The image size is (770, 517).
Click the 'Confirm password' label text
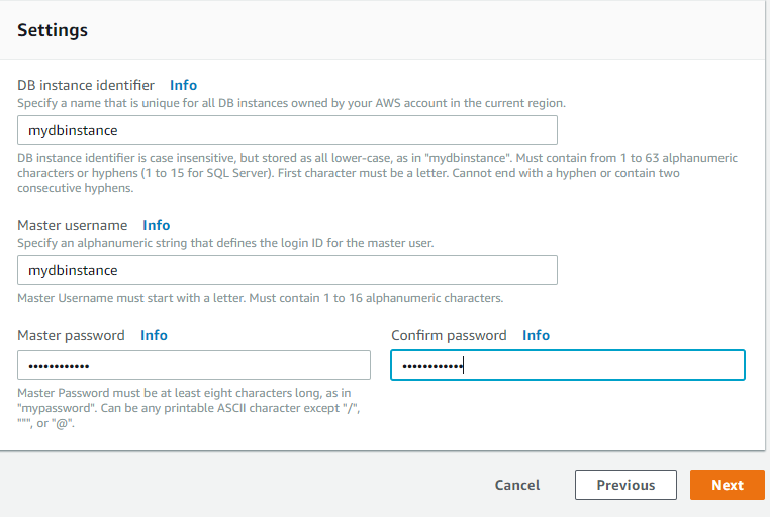pos(448,335)
